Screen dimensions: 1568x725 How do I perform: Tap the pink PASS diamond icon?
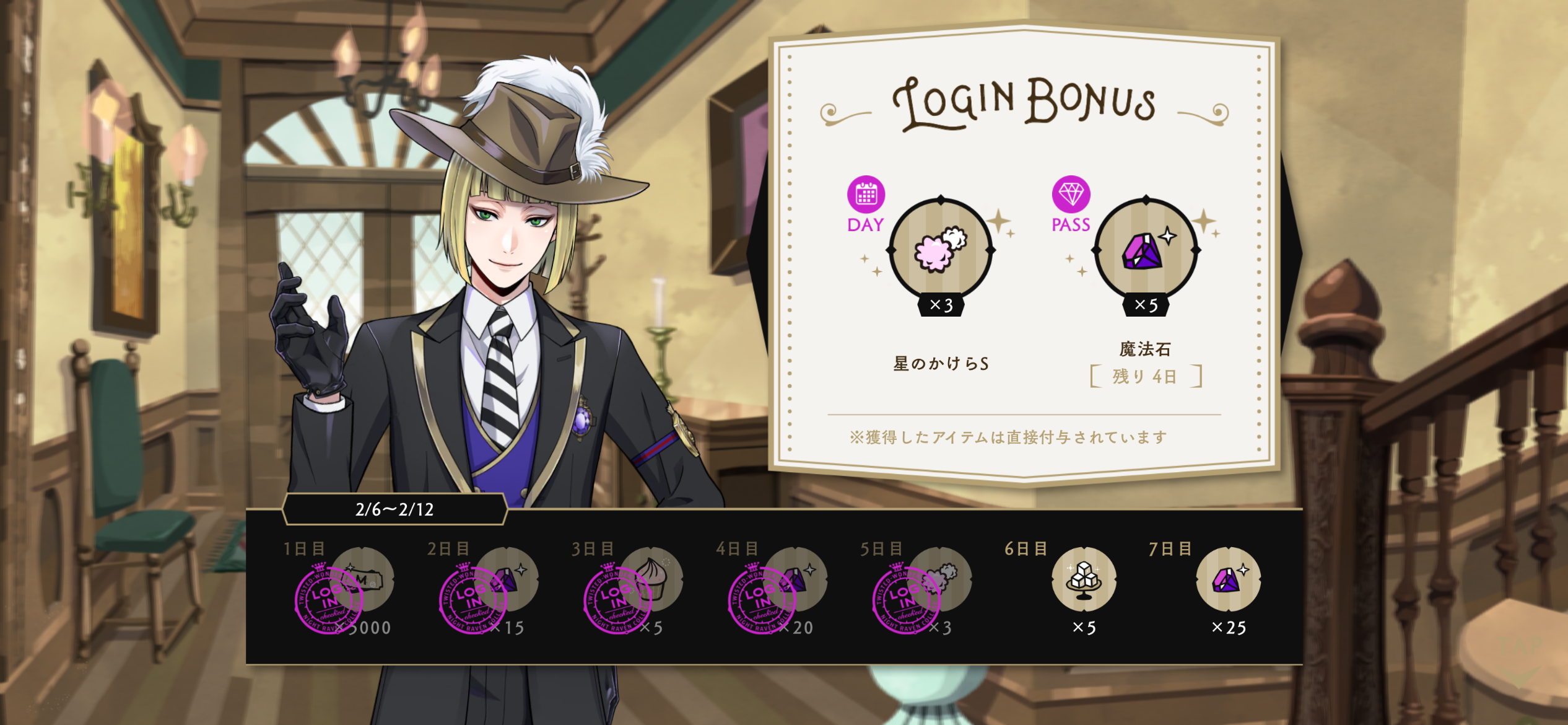coord(1071,195)
